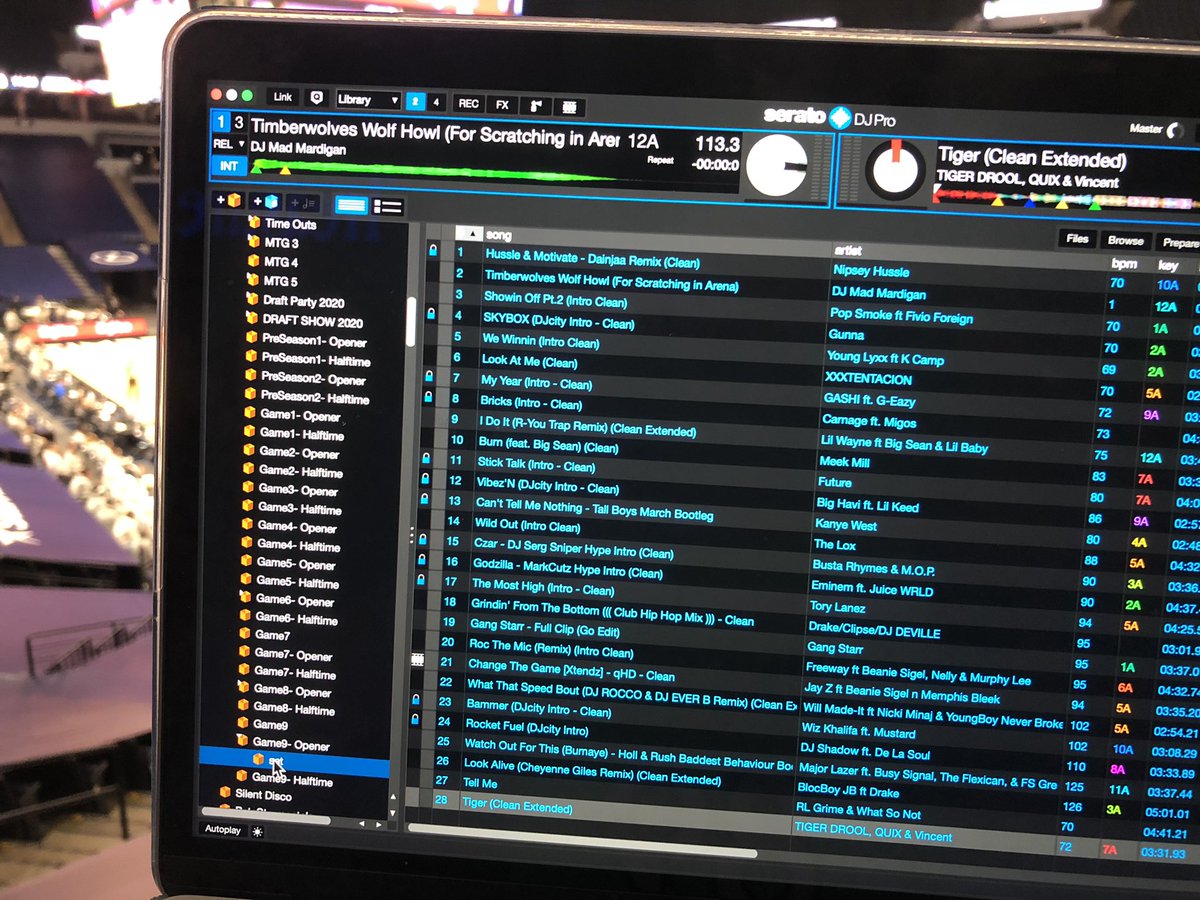This screenshot has height=900, width=1200.
Task: Switch to 4 deck mode
Action: (x=437, y=102)
